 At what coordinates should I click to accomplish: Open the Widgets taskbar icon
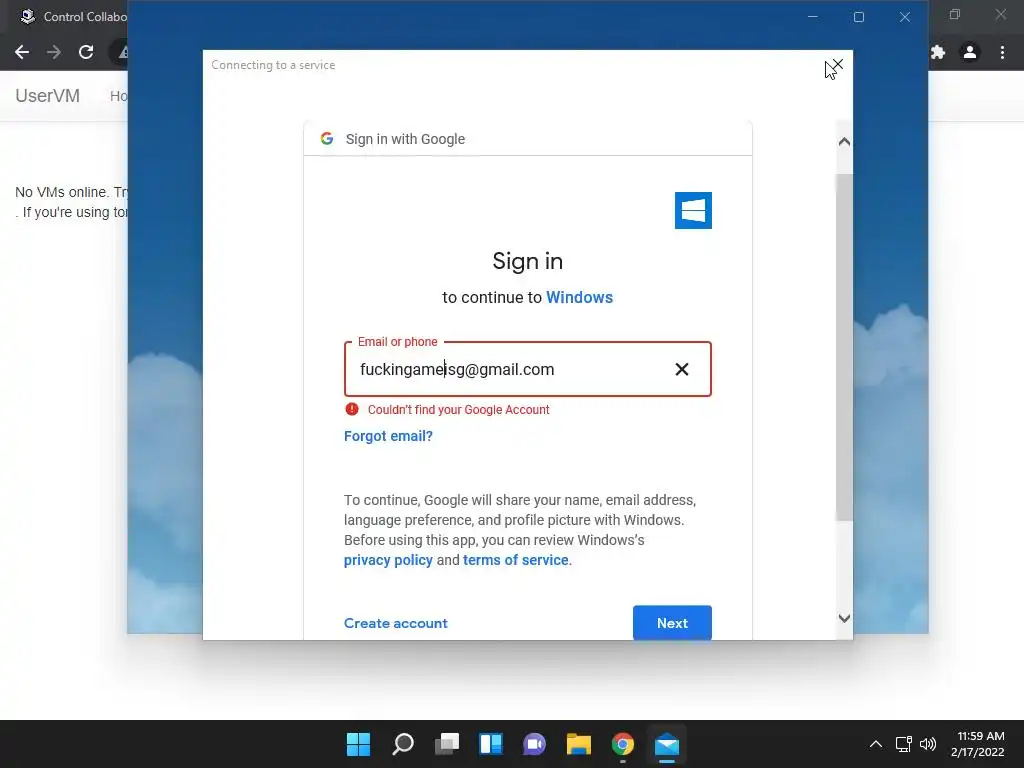click(490, 744)
